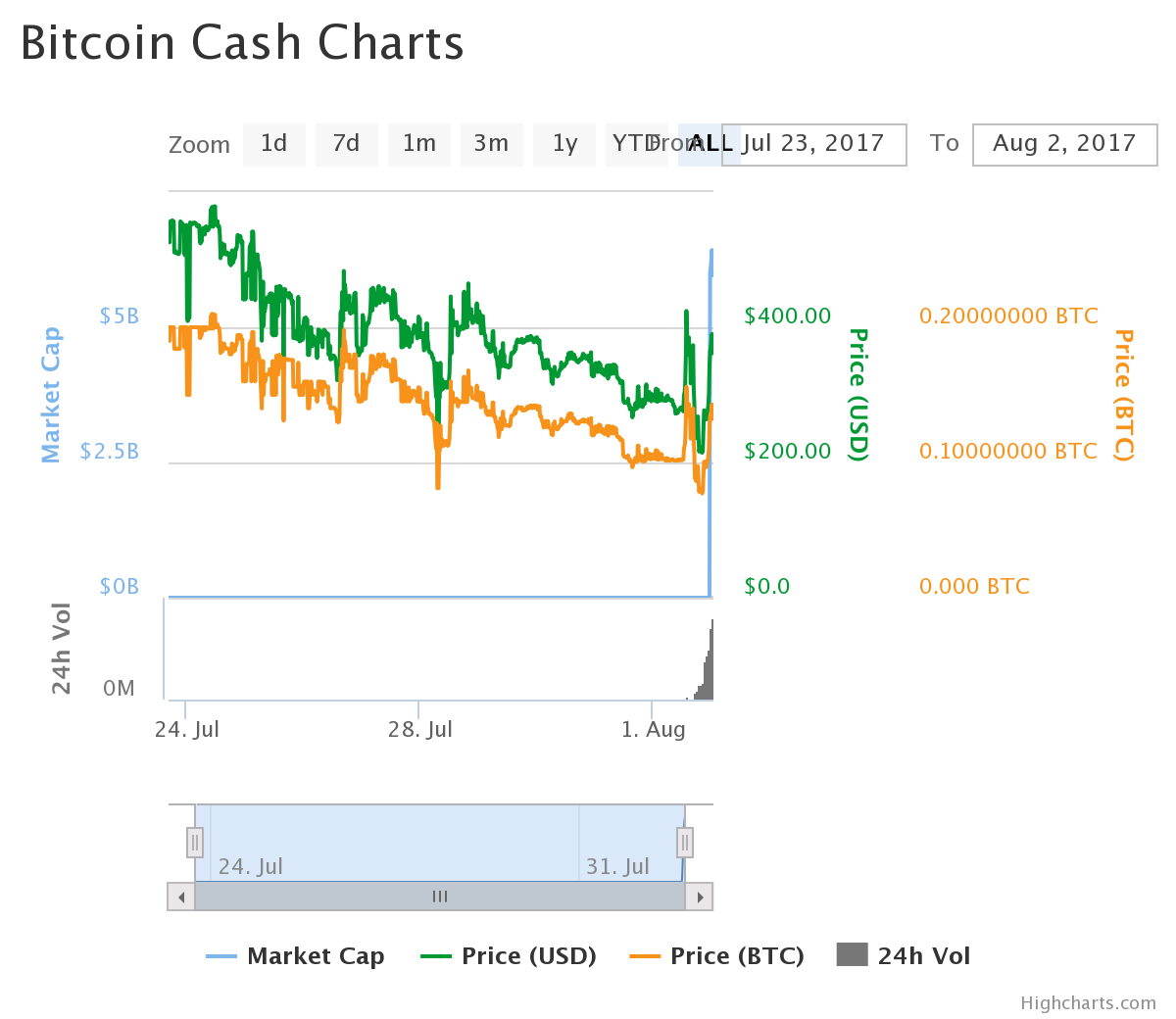1176x1019 pixels.
Task: Hide the Price (BTC) series
Action: [717, 956]
